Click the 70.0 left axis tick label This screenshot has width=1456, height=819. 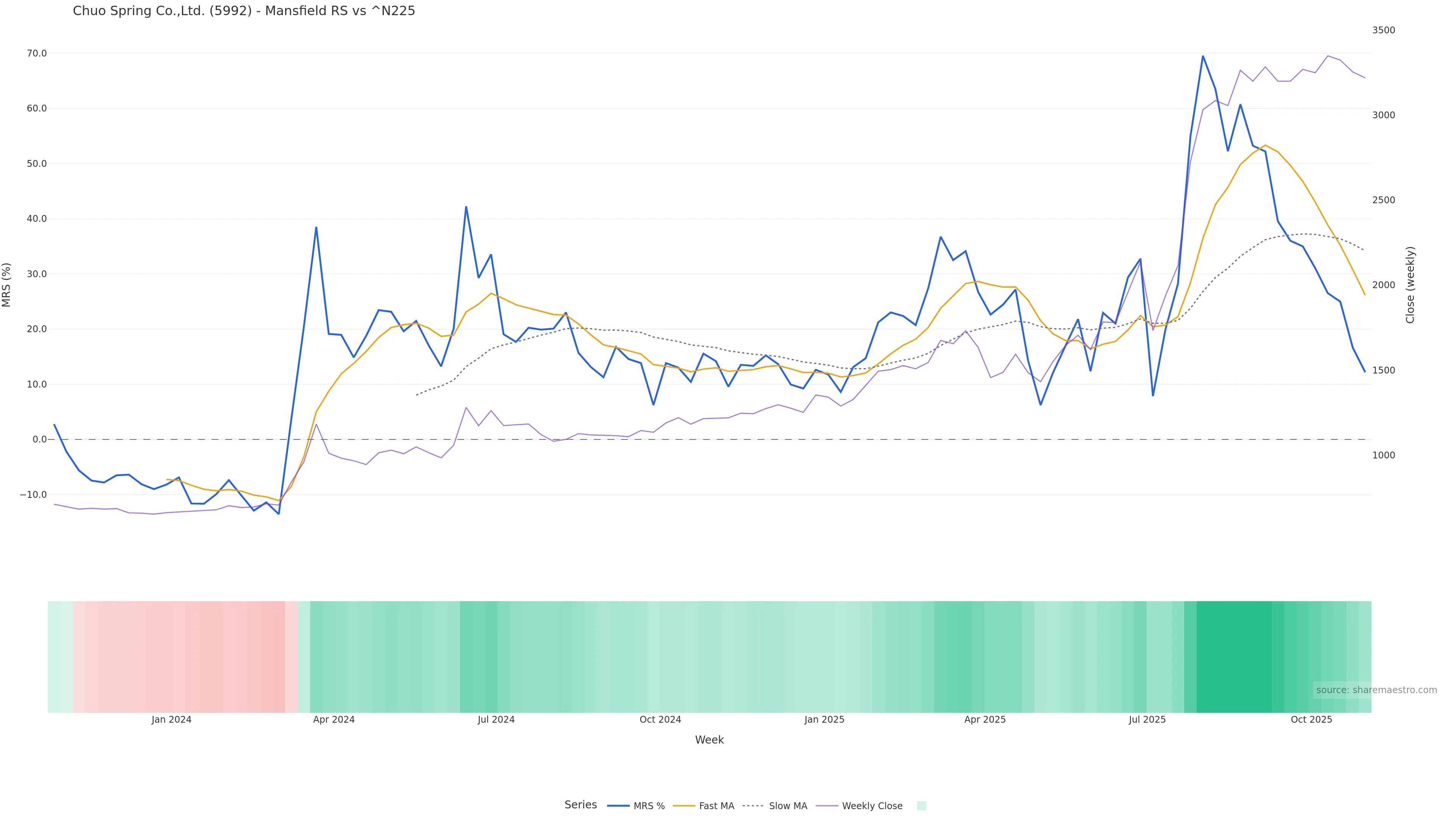tap(36, 54)
